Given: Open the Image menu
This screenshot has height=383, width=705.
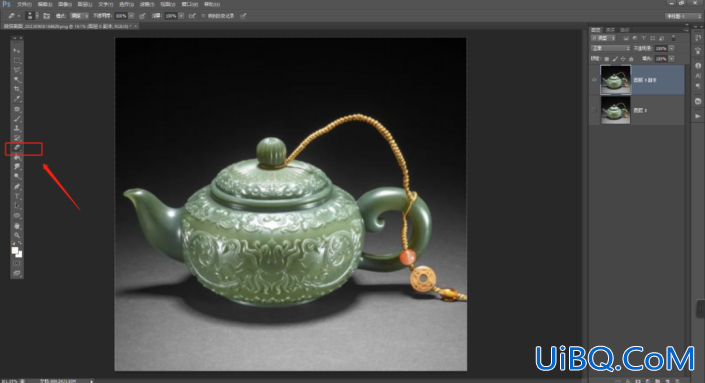Looking at the screenshot, I should tap(65, 4).
